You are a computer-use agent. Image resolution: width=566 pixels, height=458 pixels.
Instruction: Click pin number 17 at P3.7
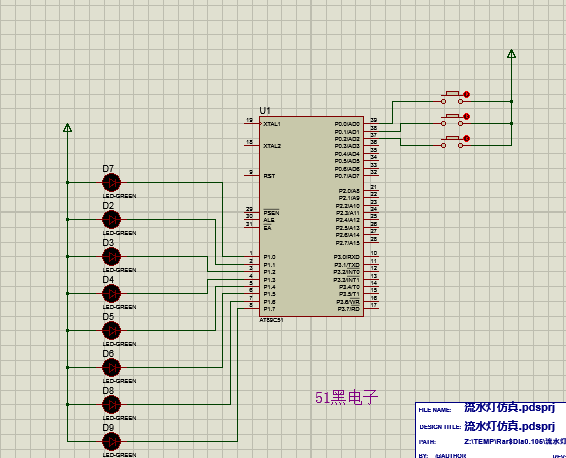(374, 305)
